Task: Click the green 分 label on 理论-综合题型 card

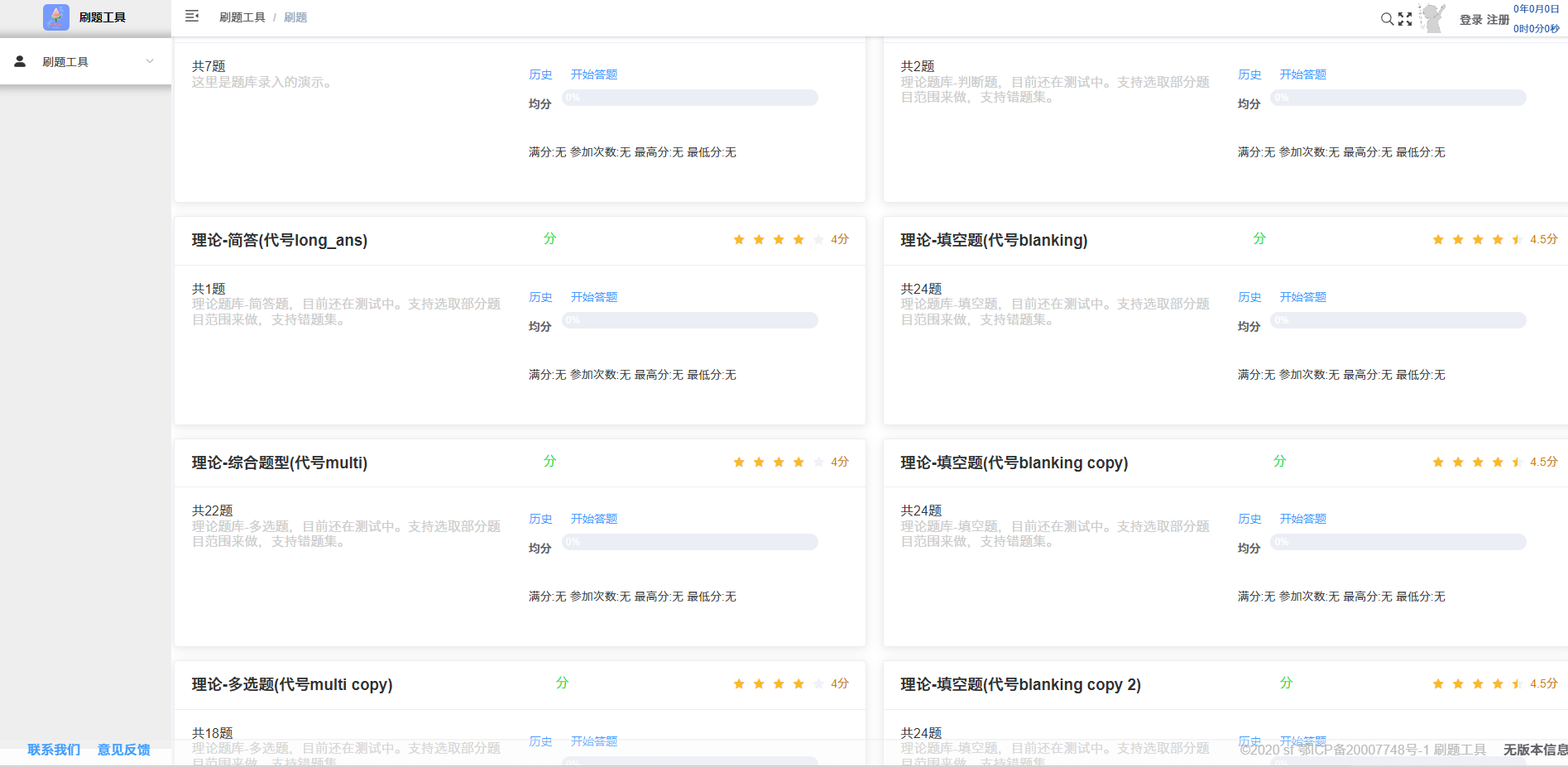Action: tap(549, 462)
